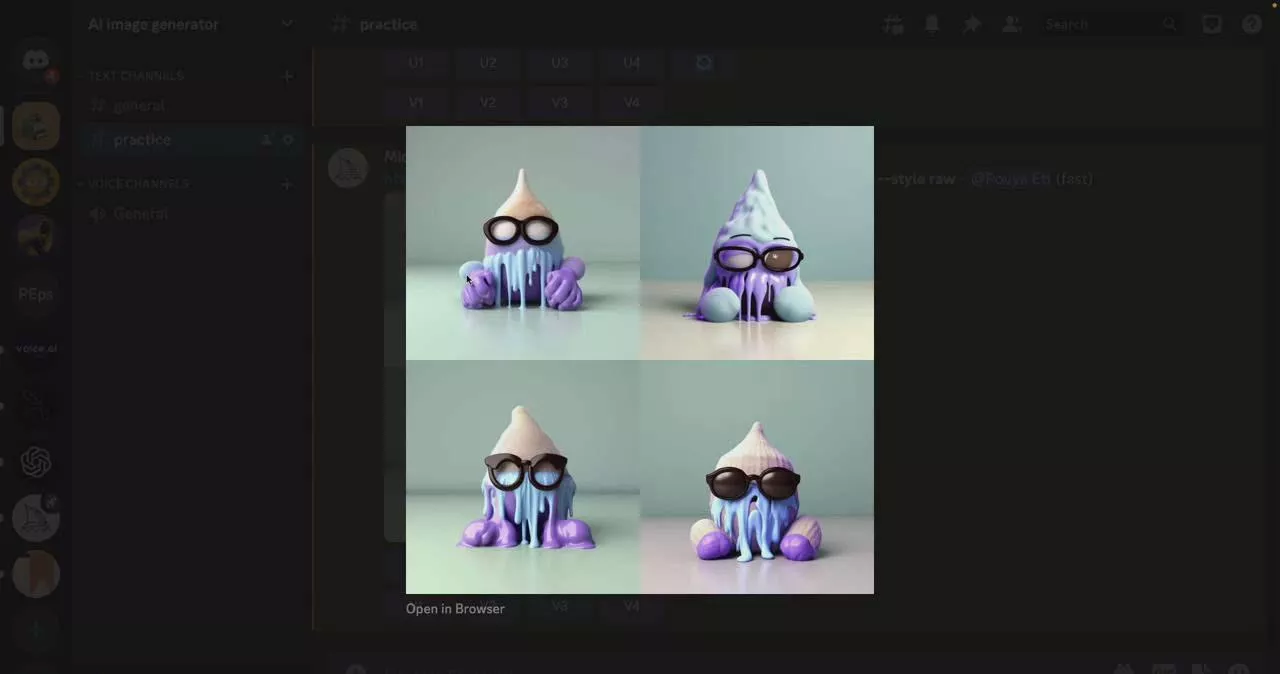Click the Help question mark icon
The width and height of the screenshot is (1280, 674).
tap(1252, 24)
